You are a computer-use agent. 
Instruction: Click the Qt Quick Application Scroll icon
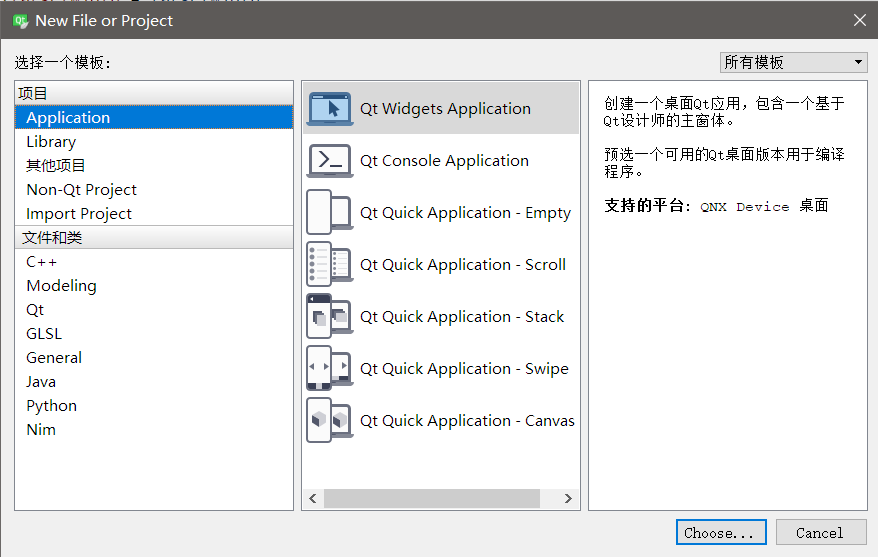330,264
